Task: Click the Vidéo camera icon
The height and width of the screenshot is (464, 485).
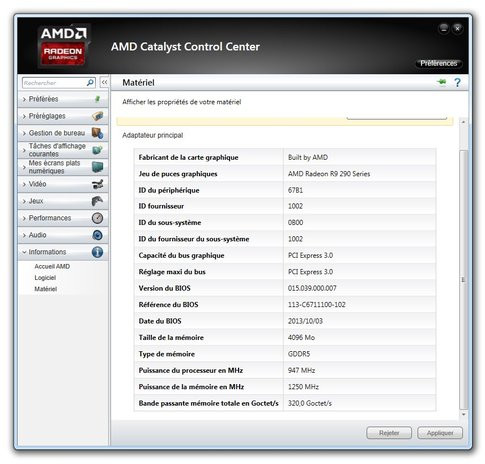Action: click(x=97, y=184)
